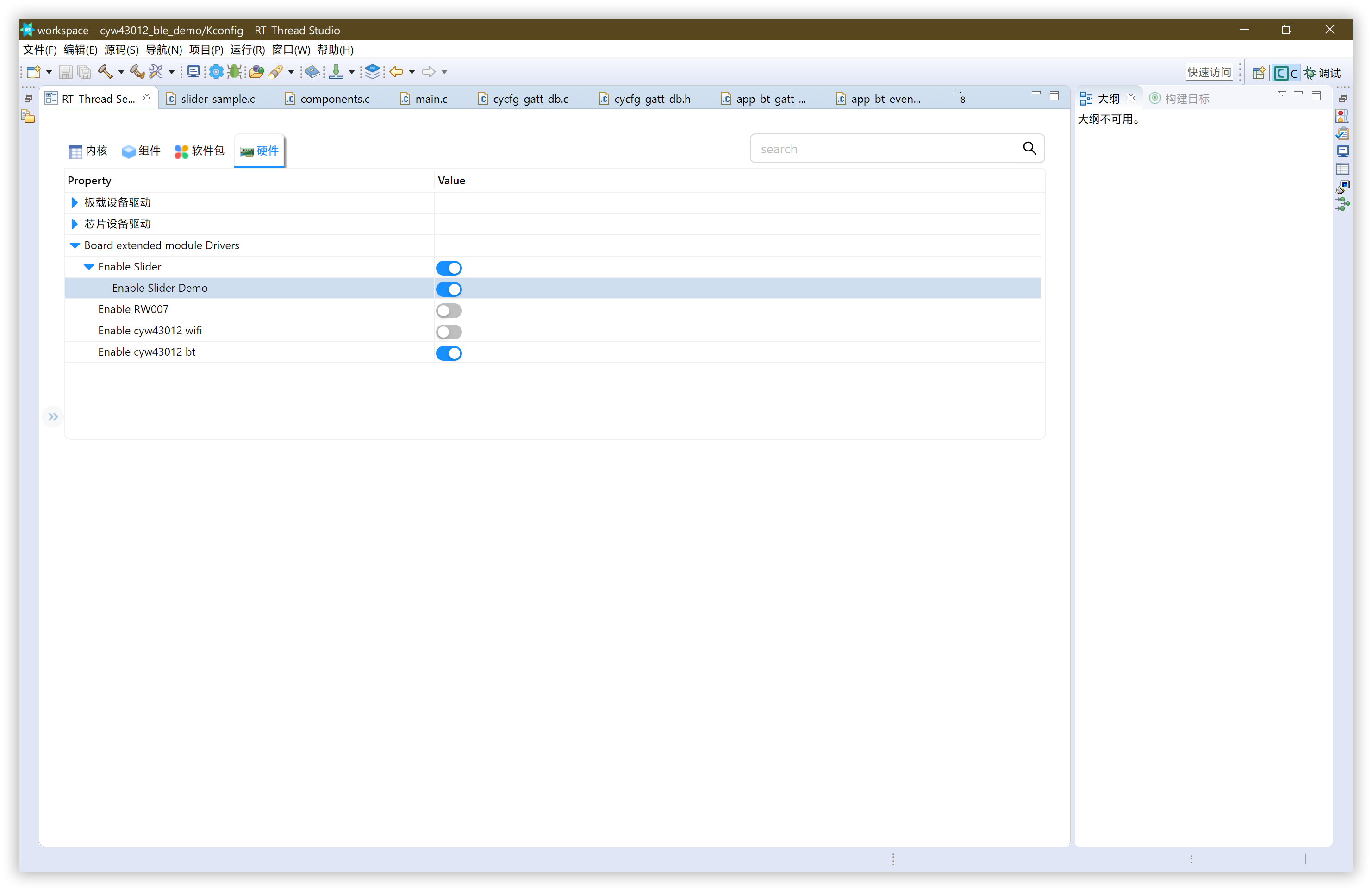Switch to the main.c editor tab
1372x891 pixels.
[x=424, y=99]
